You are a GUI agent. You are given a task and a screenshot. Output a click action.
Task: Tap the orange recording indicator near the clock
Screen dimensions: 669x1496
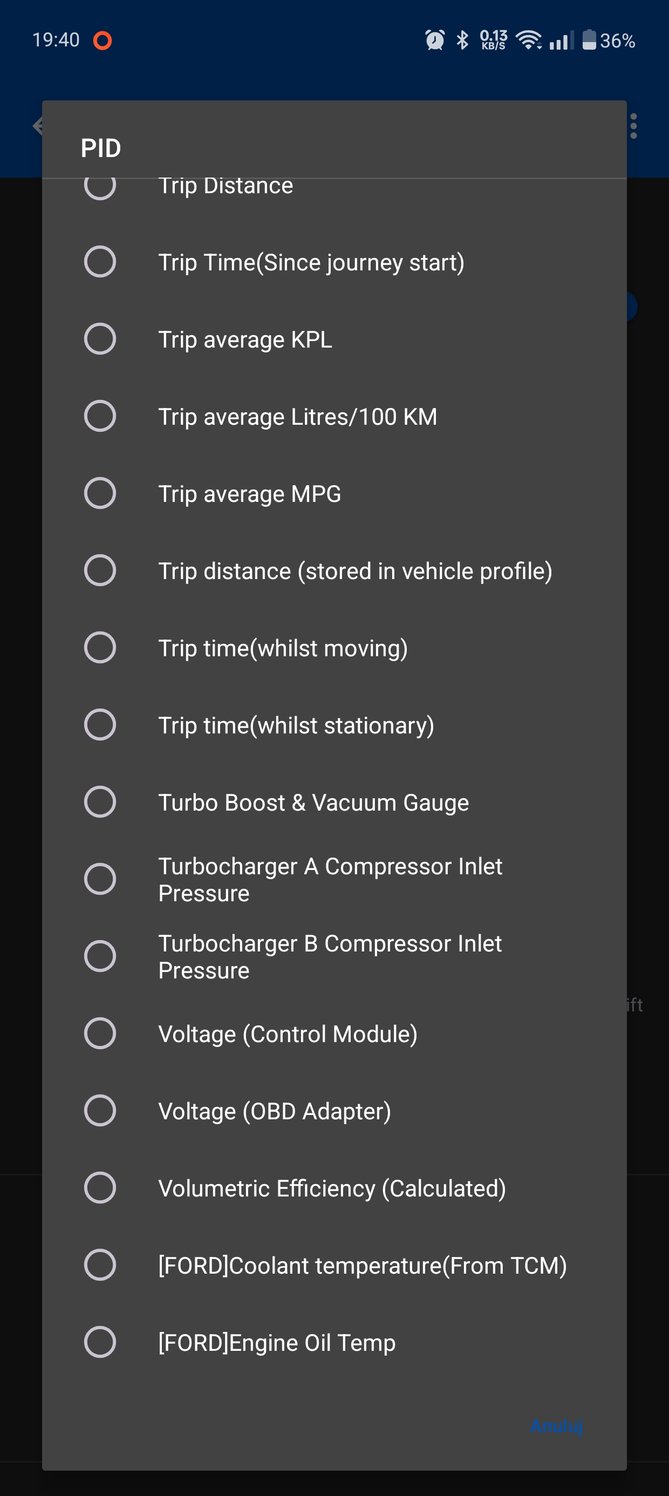point(100,40)
